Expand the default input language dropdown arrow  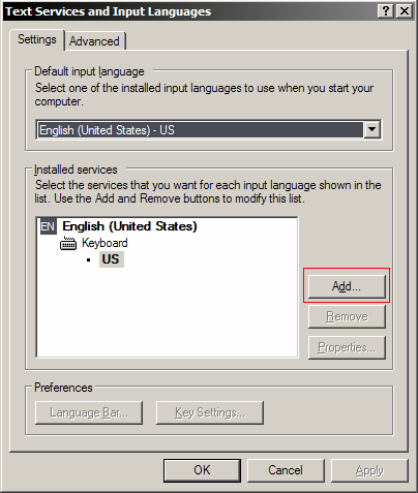click(x=372, y=130)
